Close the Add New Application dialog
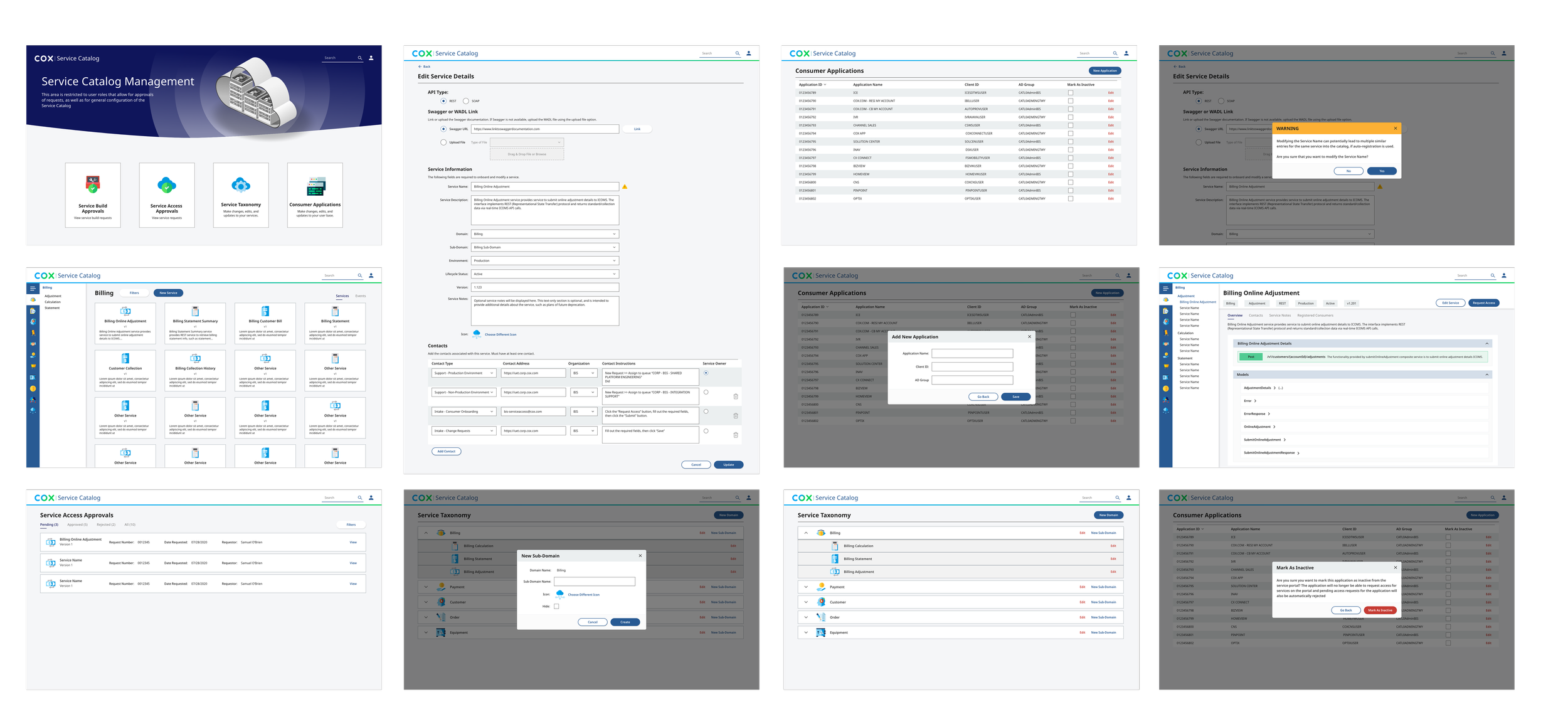Image resolution: width=1568 pixels, height=719 pixels. [1029, 337]
